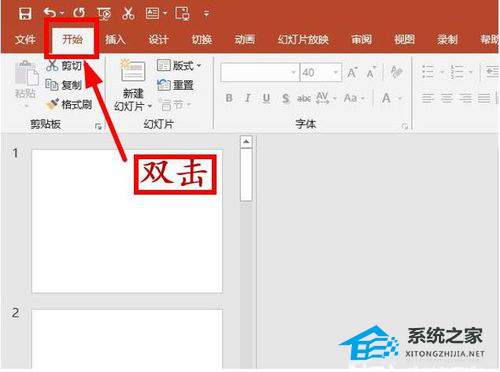Align text to the left

pos(428,98)
